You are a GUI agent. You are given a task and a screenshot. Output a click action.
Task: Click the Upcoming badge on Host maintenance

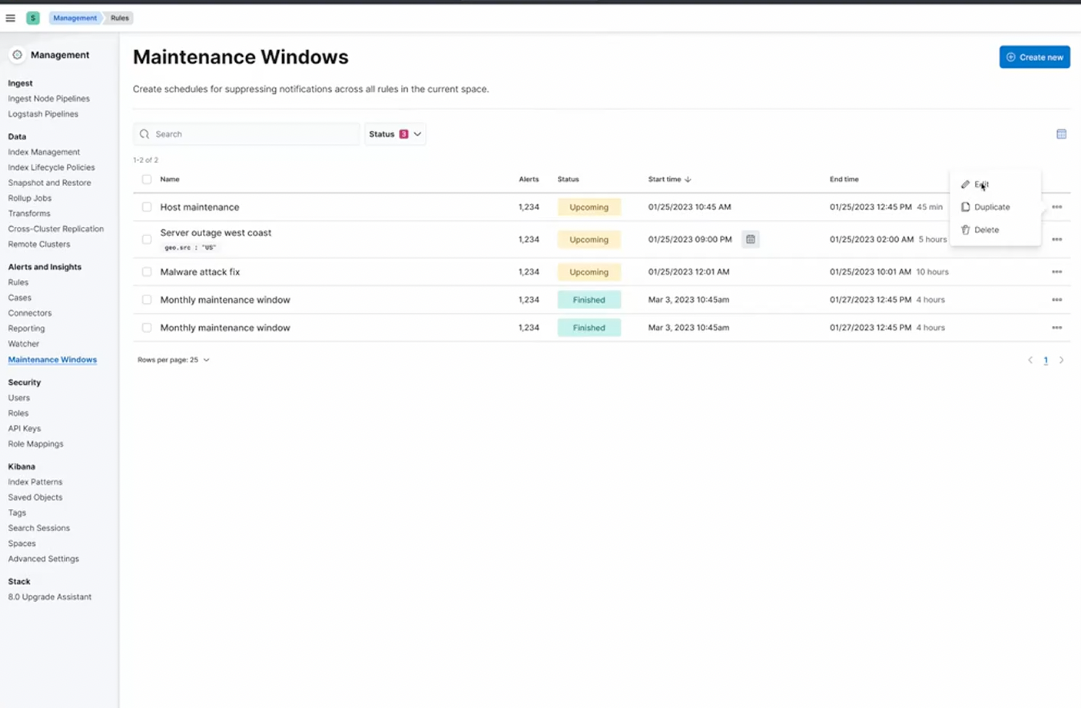click(x=589, y=207)
